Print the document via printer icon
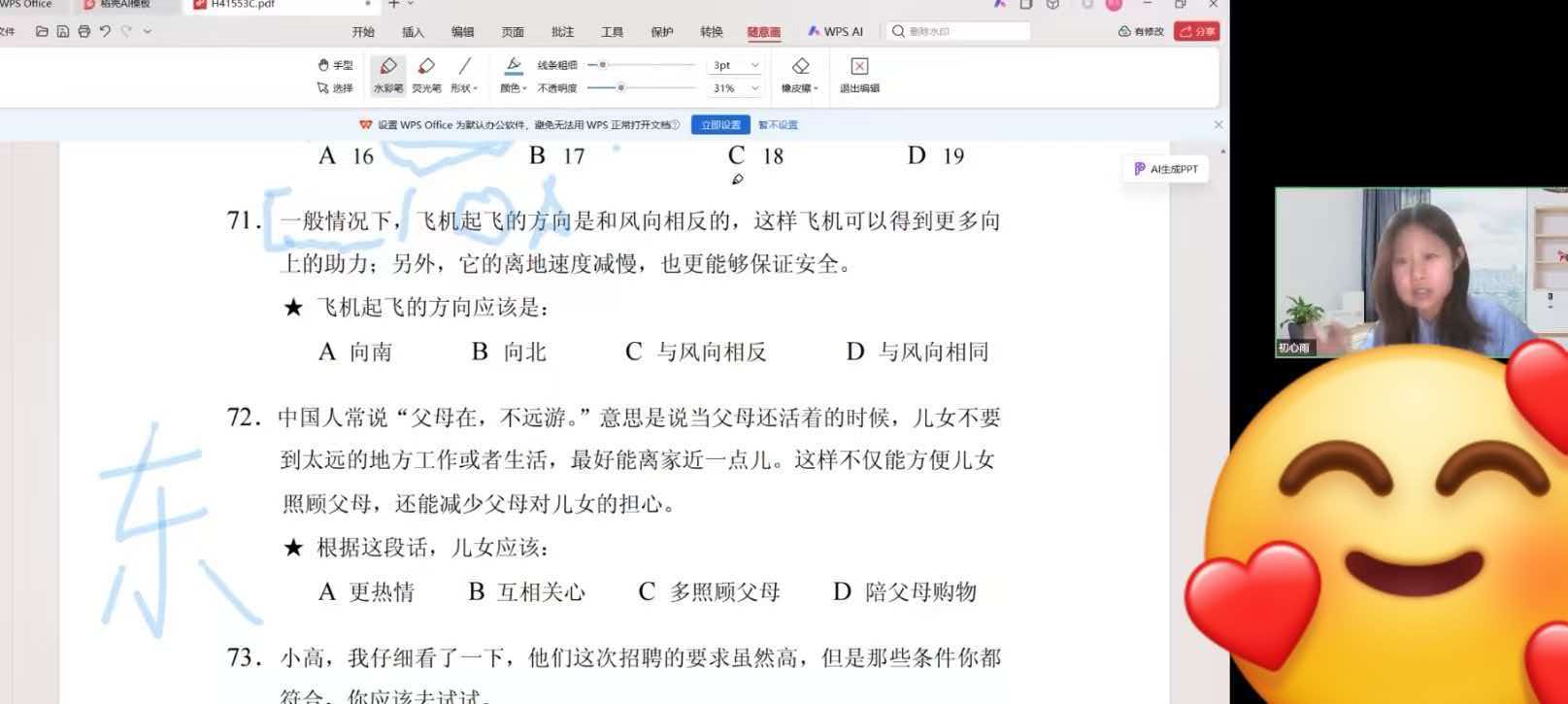 pos(84,31)
